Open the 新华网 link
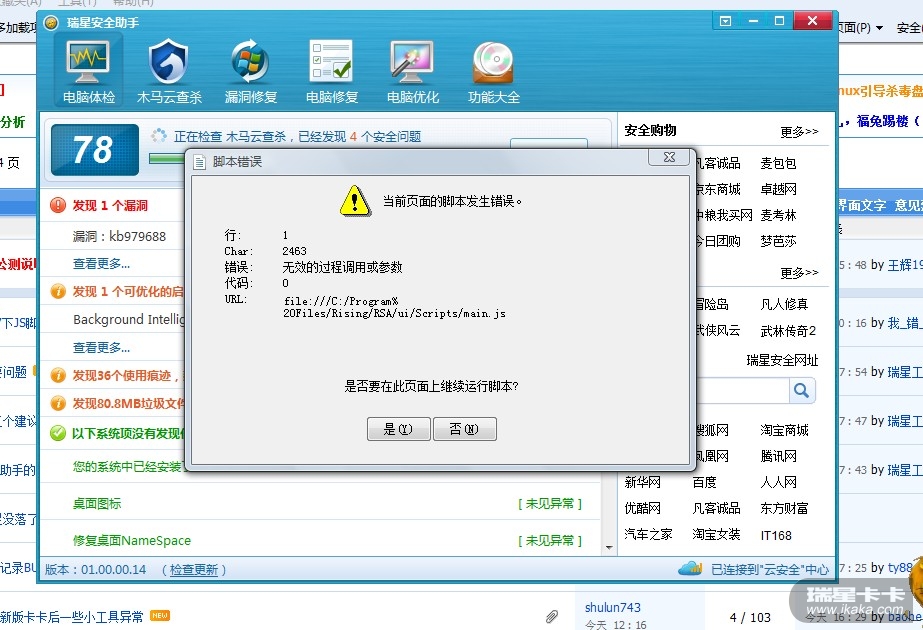Screen dimensions: 923x630 coord(642,482)
